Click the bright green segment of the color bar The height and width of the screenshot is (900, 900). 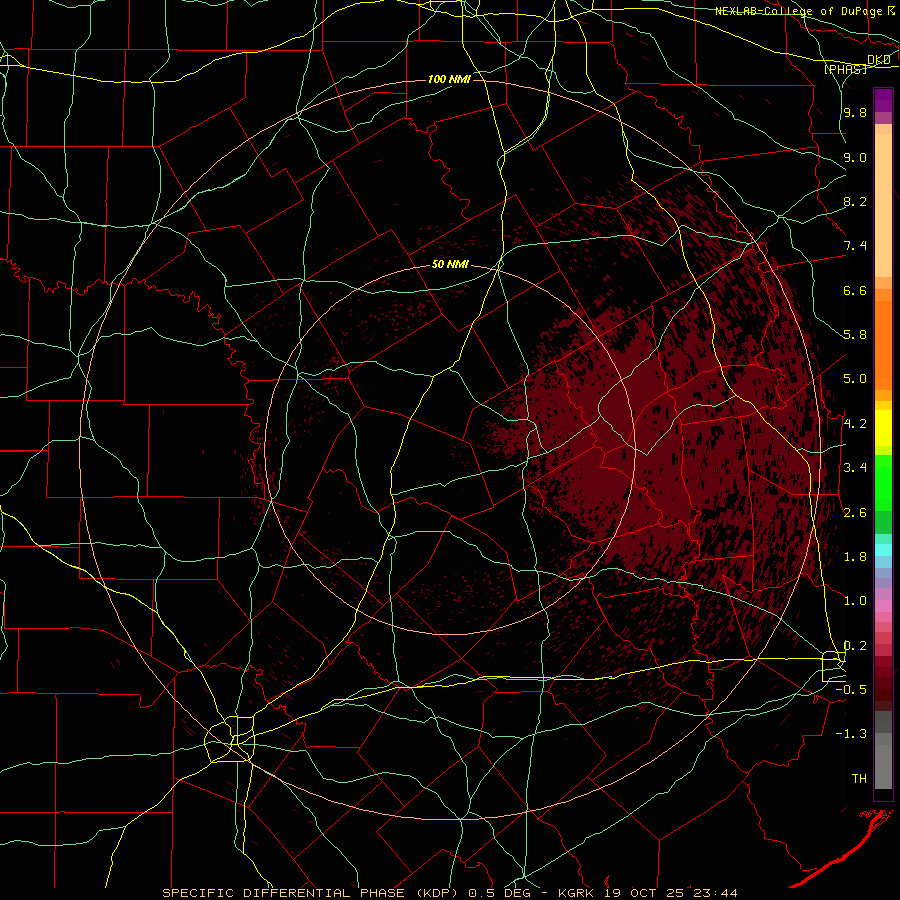click(883, 483)
